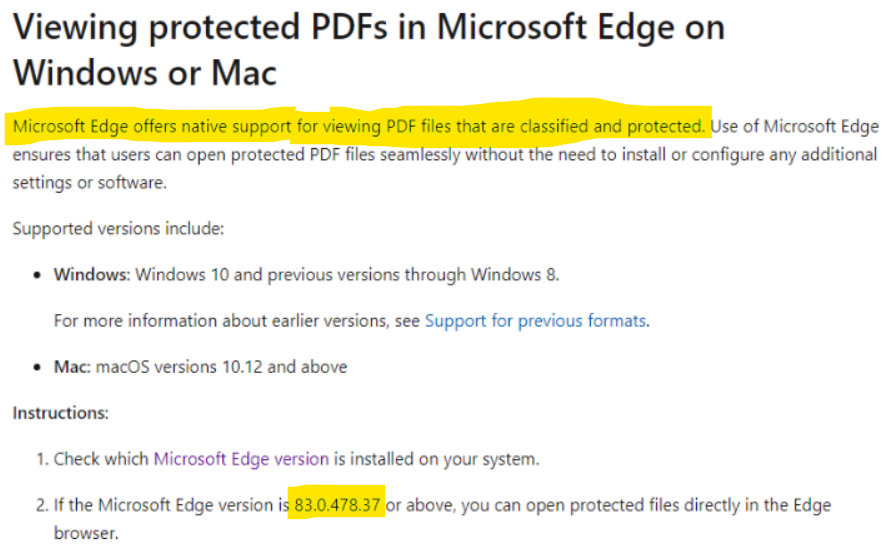Click the bullet point before Mac
This screenshot has width=890, height=557.
click(x=37, y=367)
